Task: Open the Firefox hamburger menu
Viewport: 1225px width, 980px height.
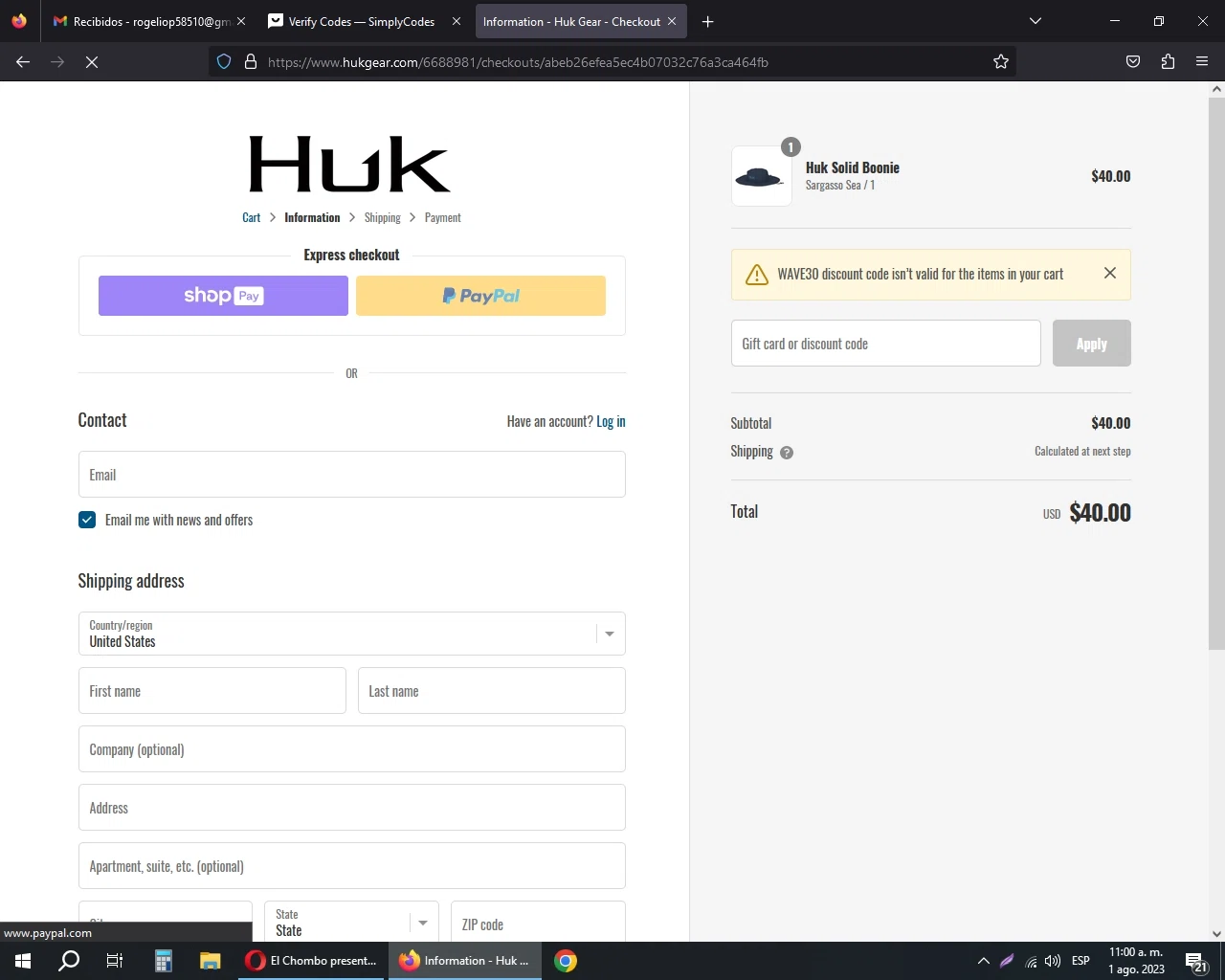Action: 1202,62
